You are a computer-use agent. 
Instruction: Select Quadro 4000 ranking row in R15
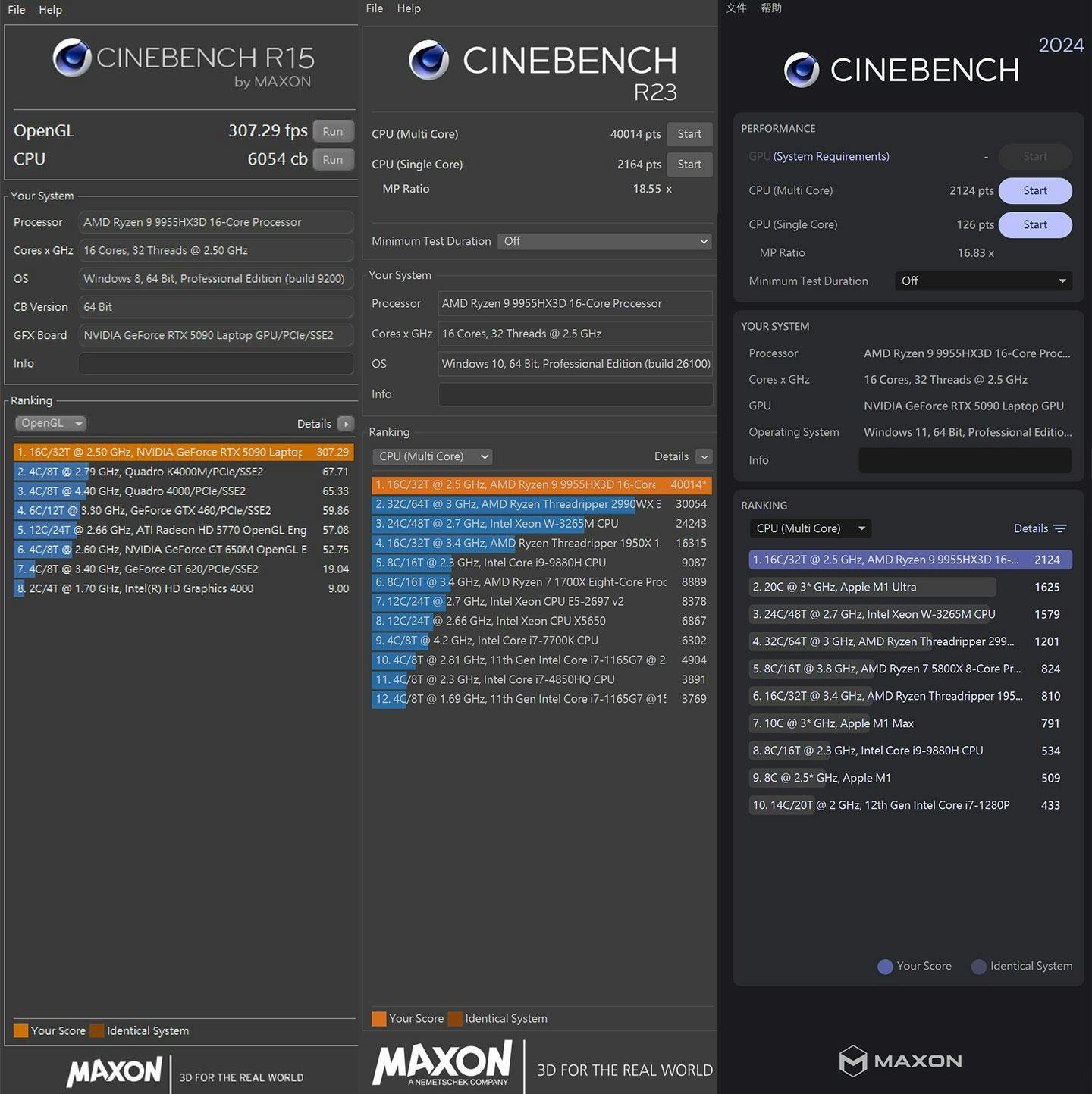pyautogui.click(x=184, y=491)
